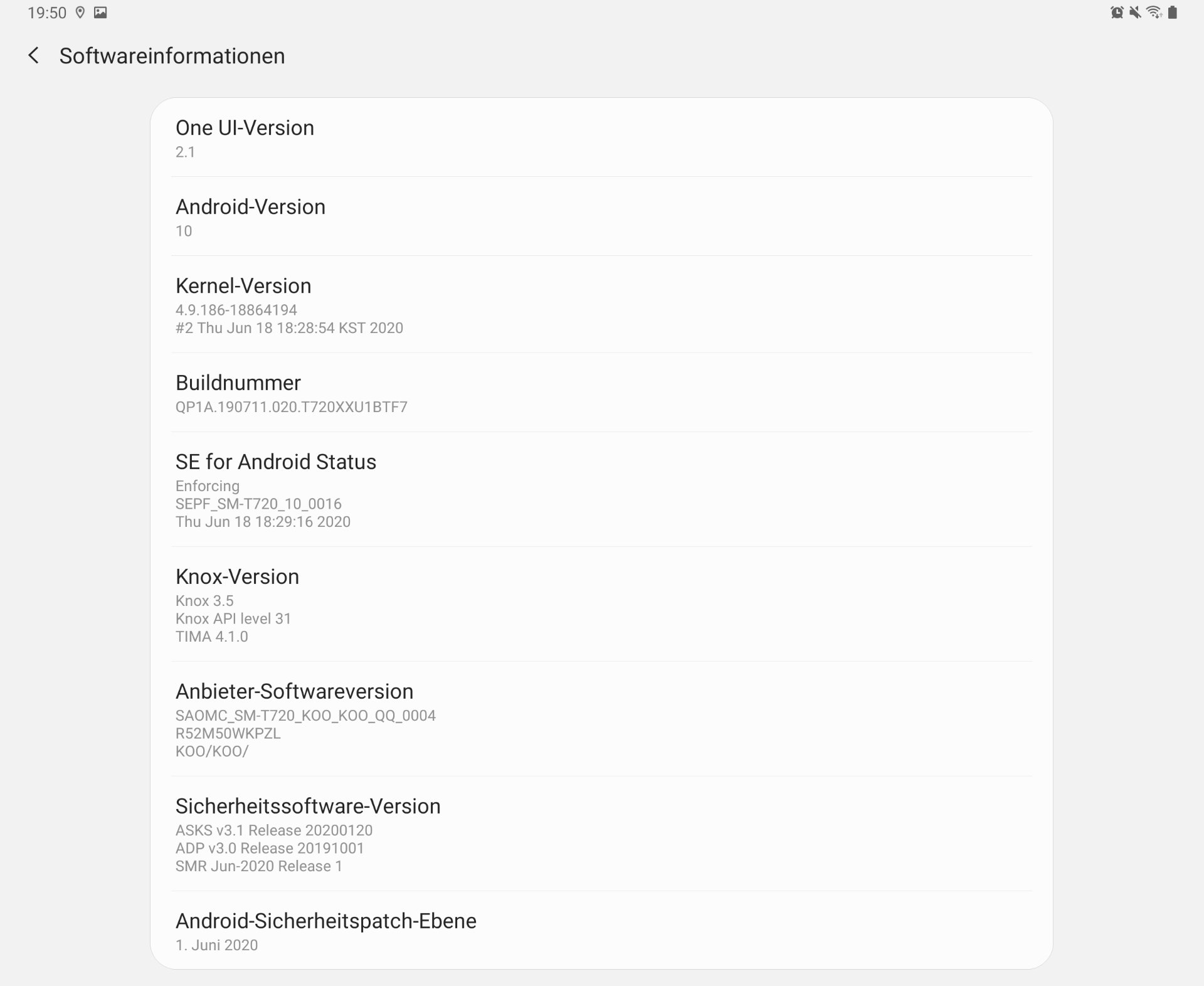The image size is (1204, 986).
Task: Tap the location pin status icon
Action: coord(80,13)
